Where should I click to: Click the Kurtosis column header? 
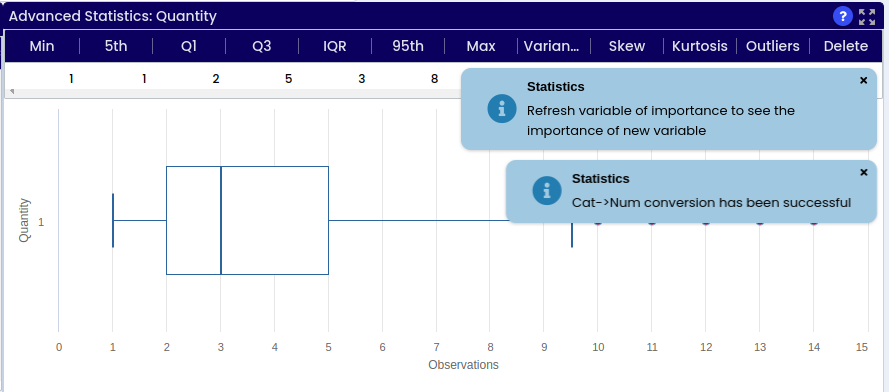click(x=700, y=46)
